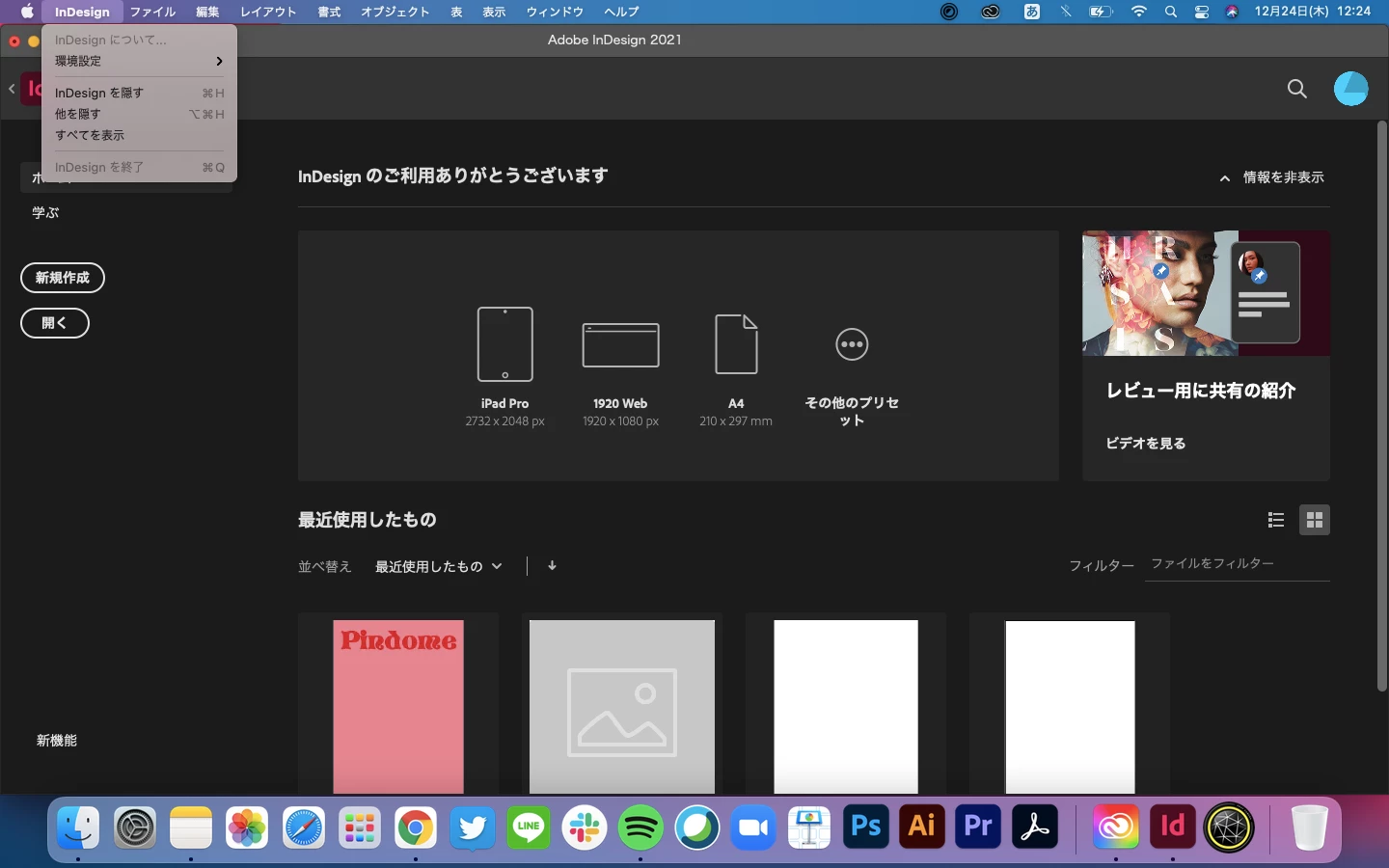Open Spotlight search in menu bar

[x=1170, y=12]
